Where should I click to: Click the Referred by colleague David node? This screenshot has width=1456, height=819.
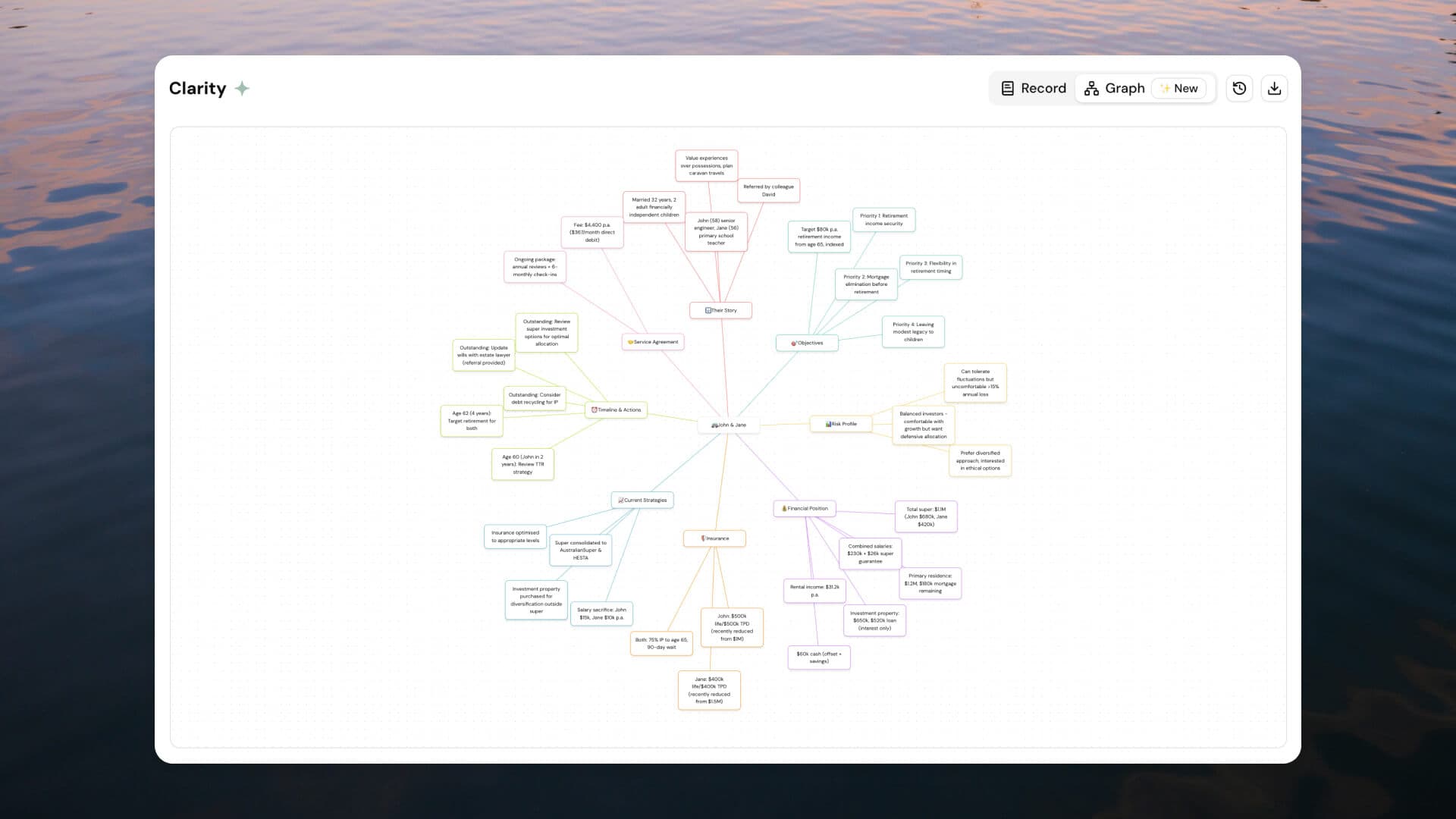[x=768, y=190]
